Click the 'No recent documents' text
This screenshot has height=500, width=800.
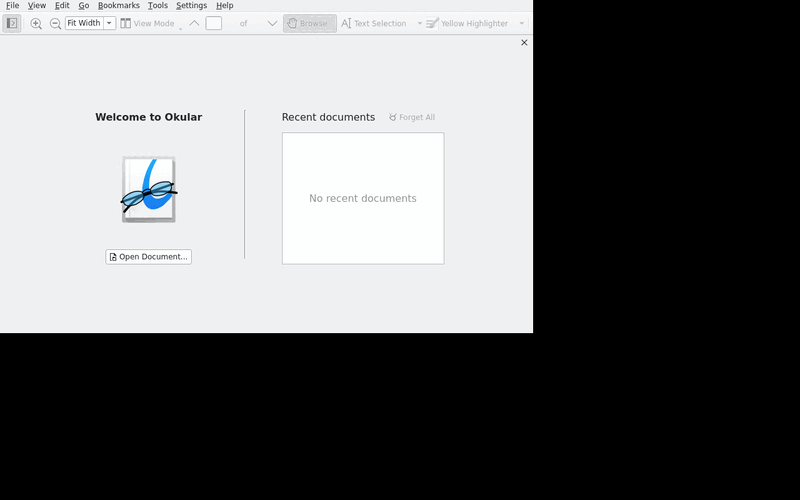363,198
